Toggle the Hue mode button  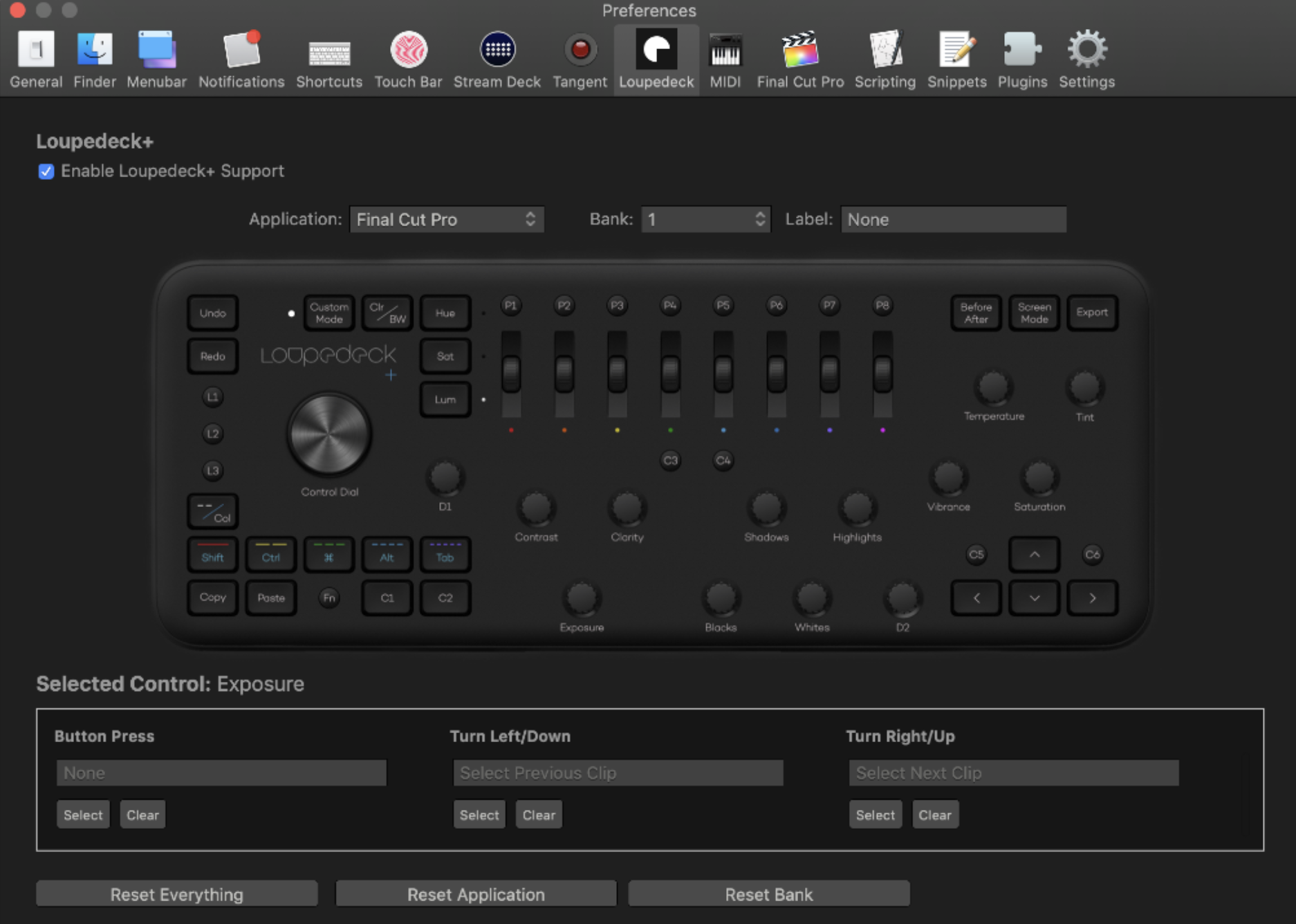(445, 313)
